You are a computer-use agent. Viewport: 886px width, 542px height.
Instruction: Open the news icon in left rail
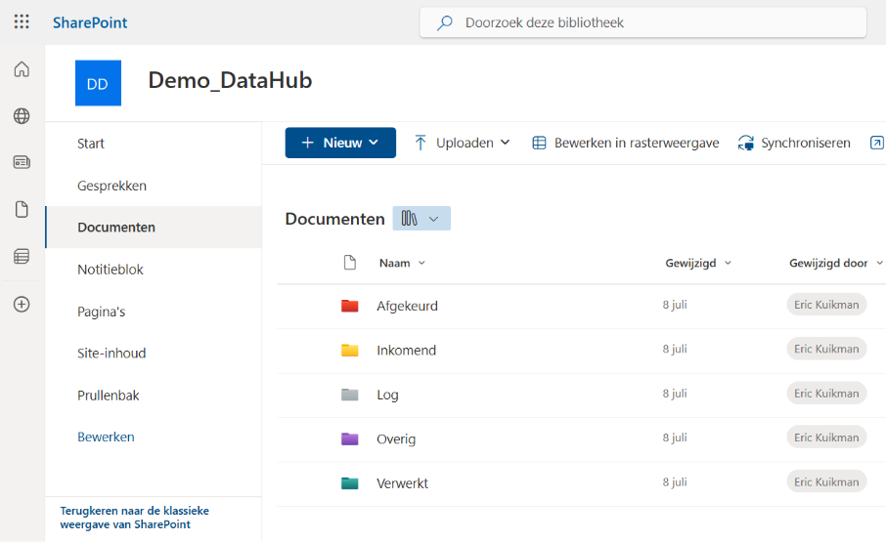coord(21,162)
